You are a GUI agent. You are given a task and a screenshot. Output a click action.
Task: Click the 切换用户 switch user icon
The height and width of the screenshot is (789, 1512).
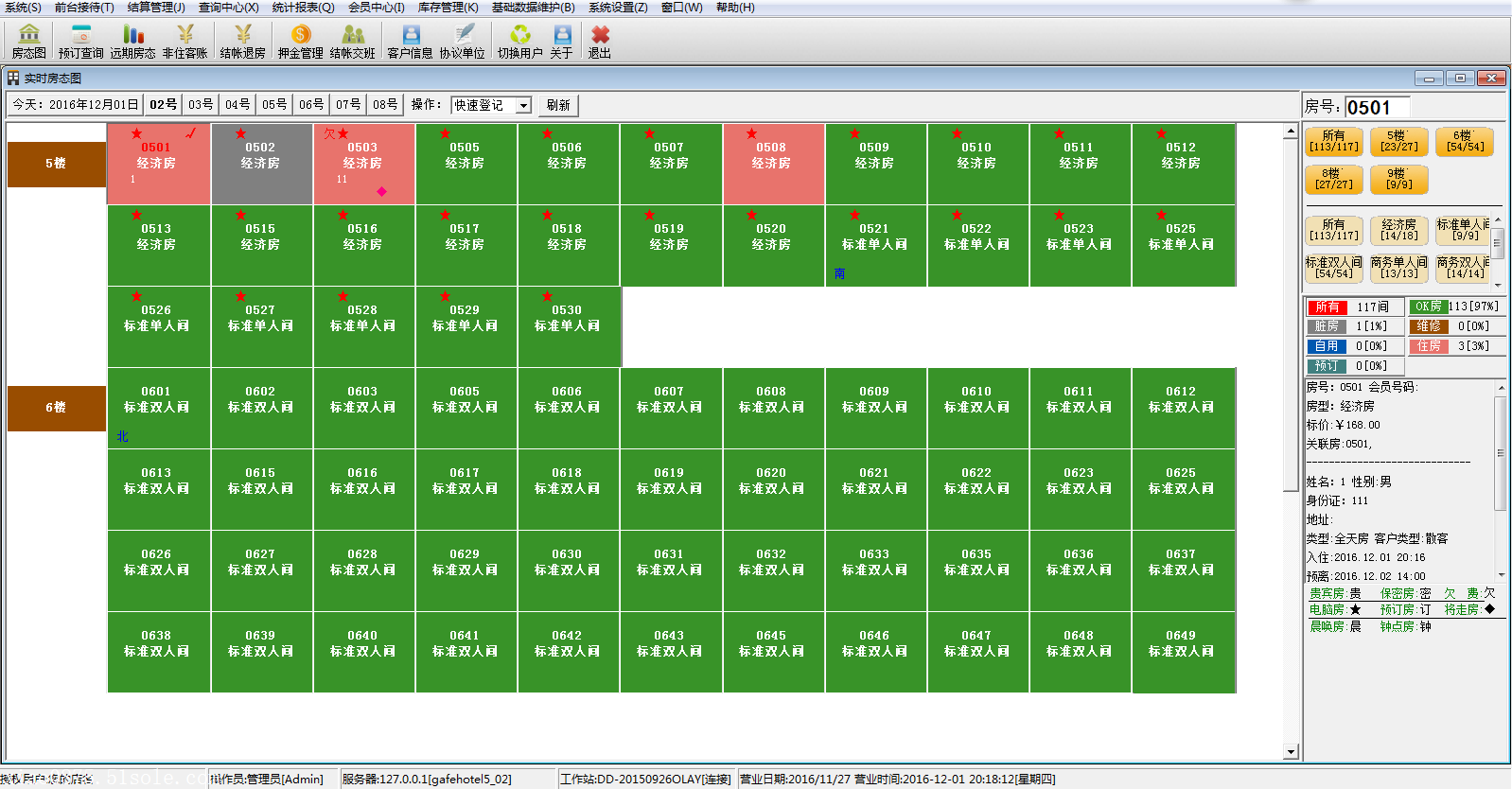click(x=519, y=42)
